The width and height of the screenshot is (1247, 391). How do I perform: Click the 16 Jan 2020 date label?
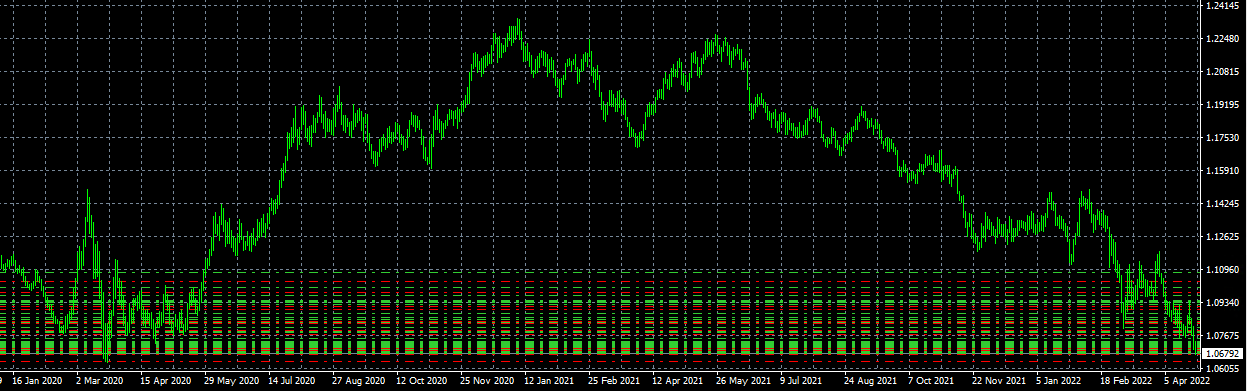(36, 381)
